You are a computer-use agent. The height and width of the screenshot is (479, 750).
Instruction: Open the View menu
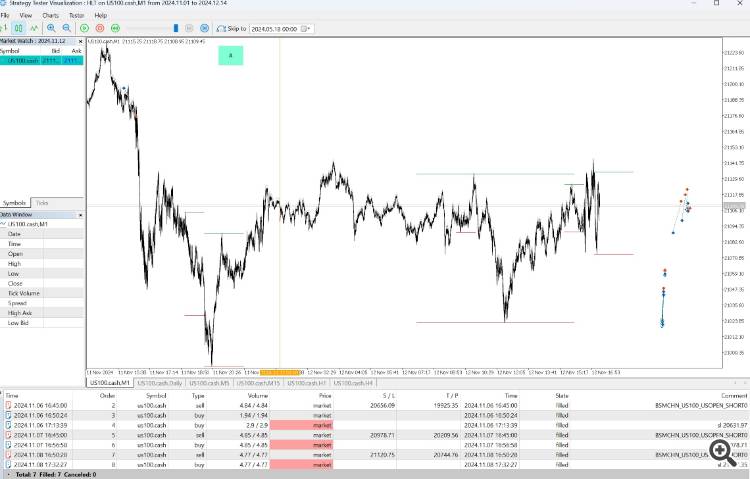tap(26, 15)
